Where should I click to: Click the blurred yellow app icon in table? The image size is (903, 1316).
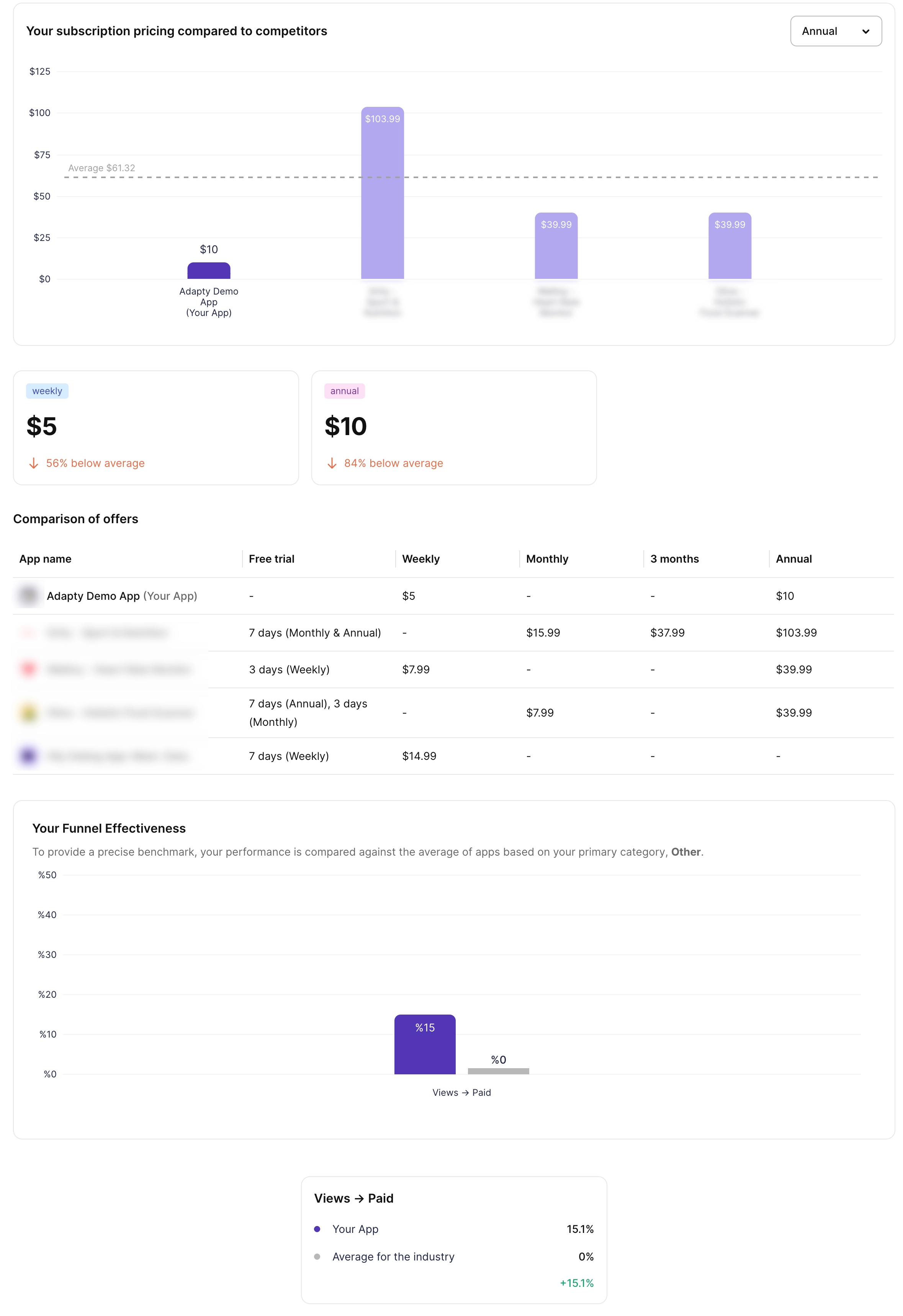click(28, 712)
